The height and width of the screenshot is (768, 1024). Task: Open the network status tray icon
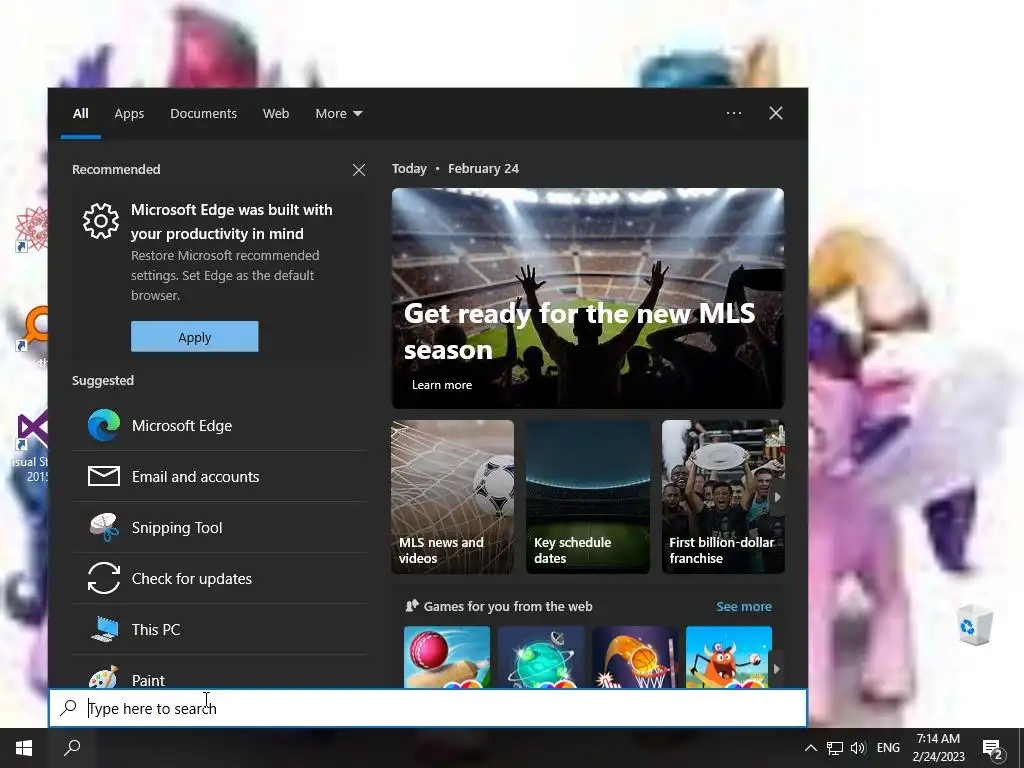pyautogui.click(x=835, y=748)
